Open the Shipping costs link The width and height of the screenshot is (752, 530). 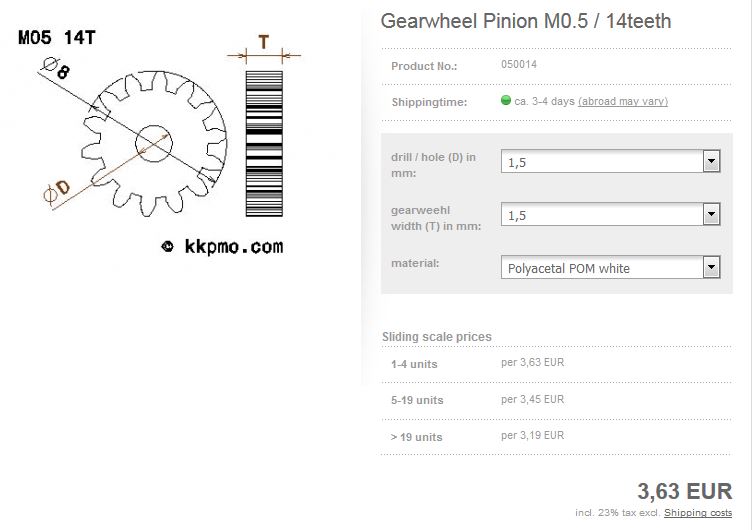(x=698, y=513)
